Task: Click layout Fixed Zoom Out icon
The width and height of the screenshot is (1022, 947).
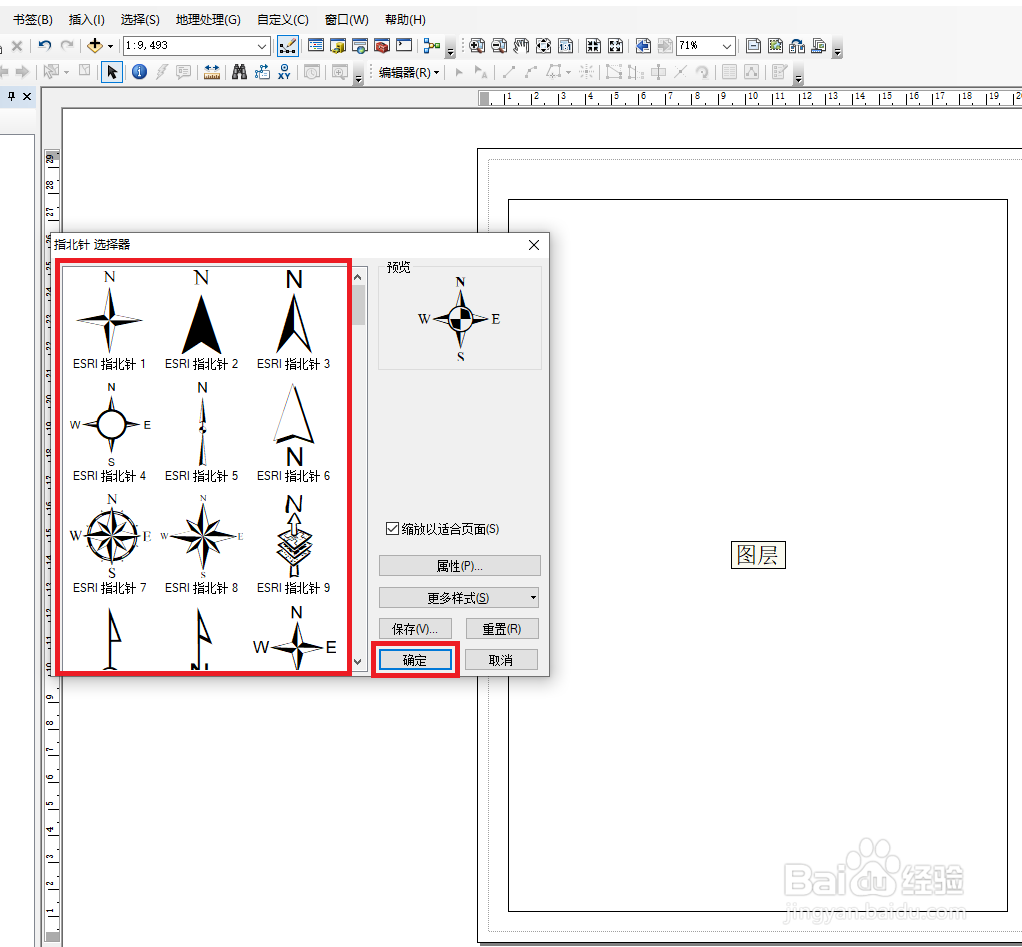Action: [x=615, y=46]
